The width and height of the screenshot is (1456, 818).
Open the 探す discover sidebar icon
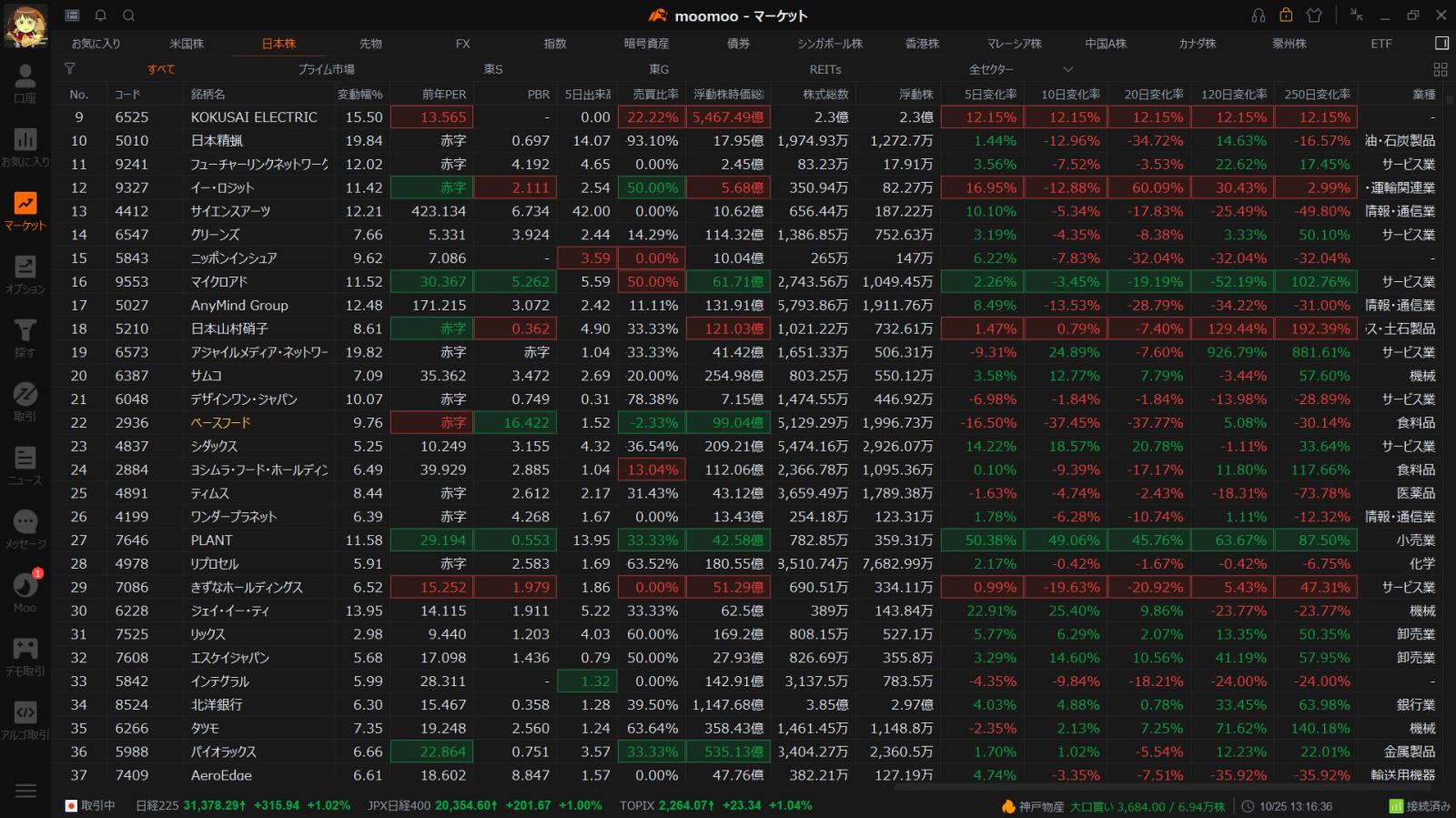point(25,338)
